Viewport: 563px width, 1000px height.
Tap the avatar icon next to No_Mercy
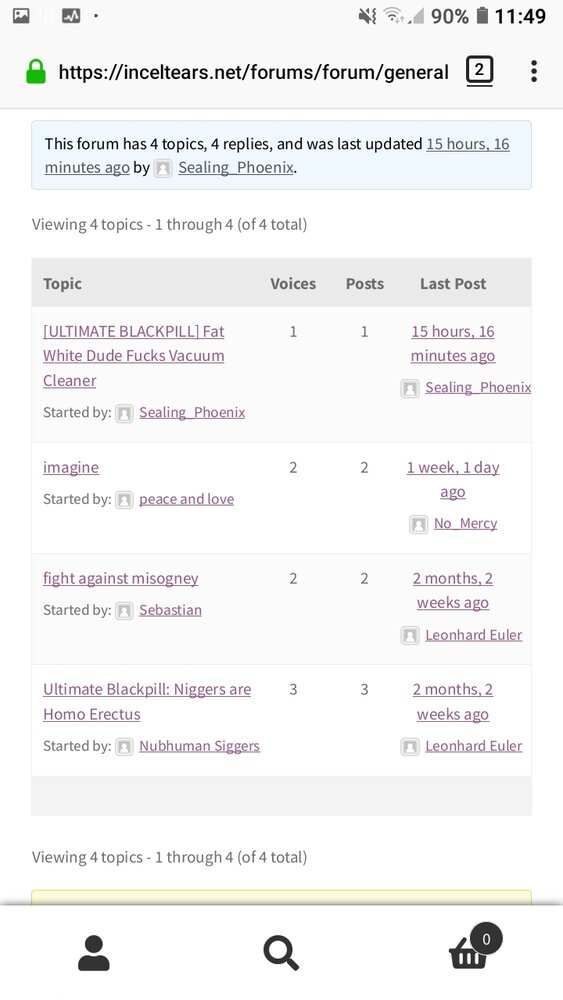[x=418, y=524]
